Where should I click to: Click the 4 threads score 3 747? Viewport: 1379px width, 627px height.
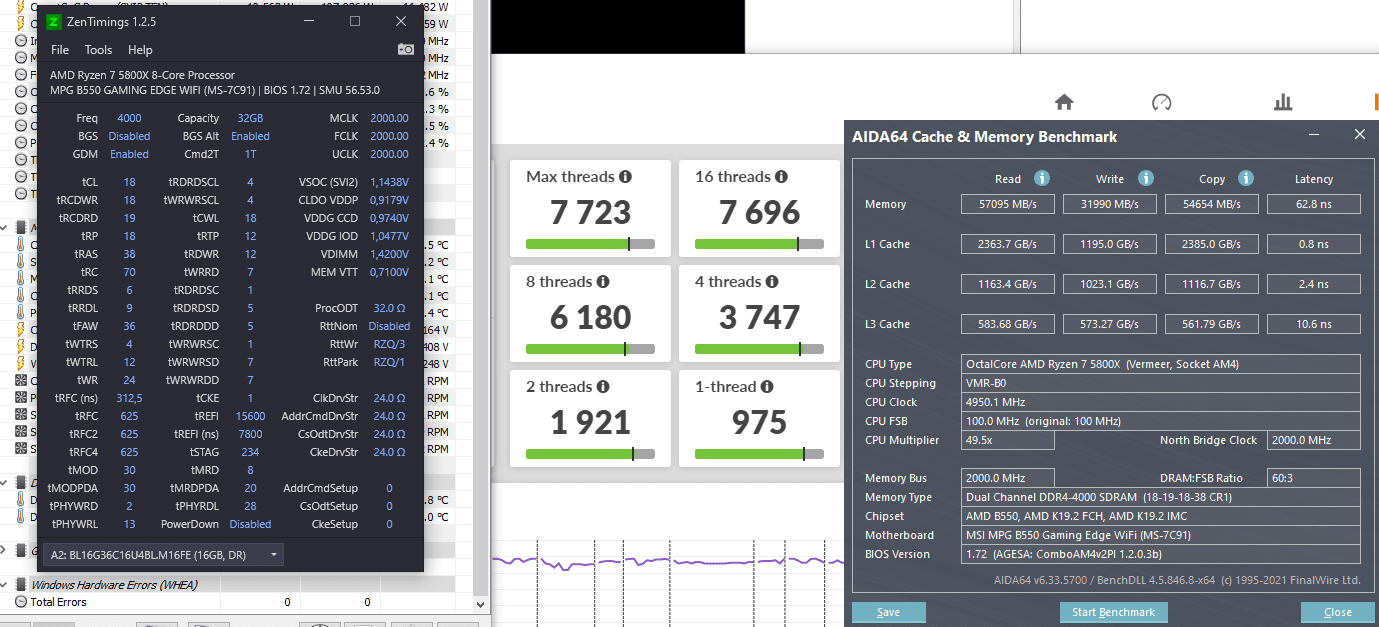pos(759,317)
